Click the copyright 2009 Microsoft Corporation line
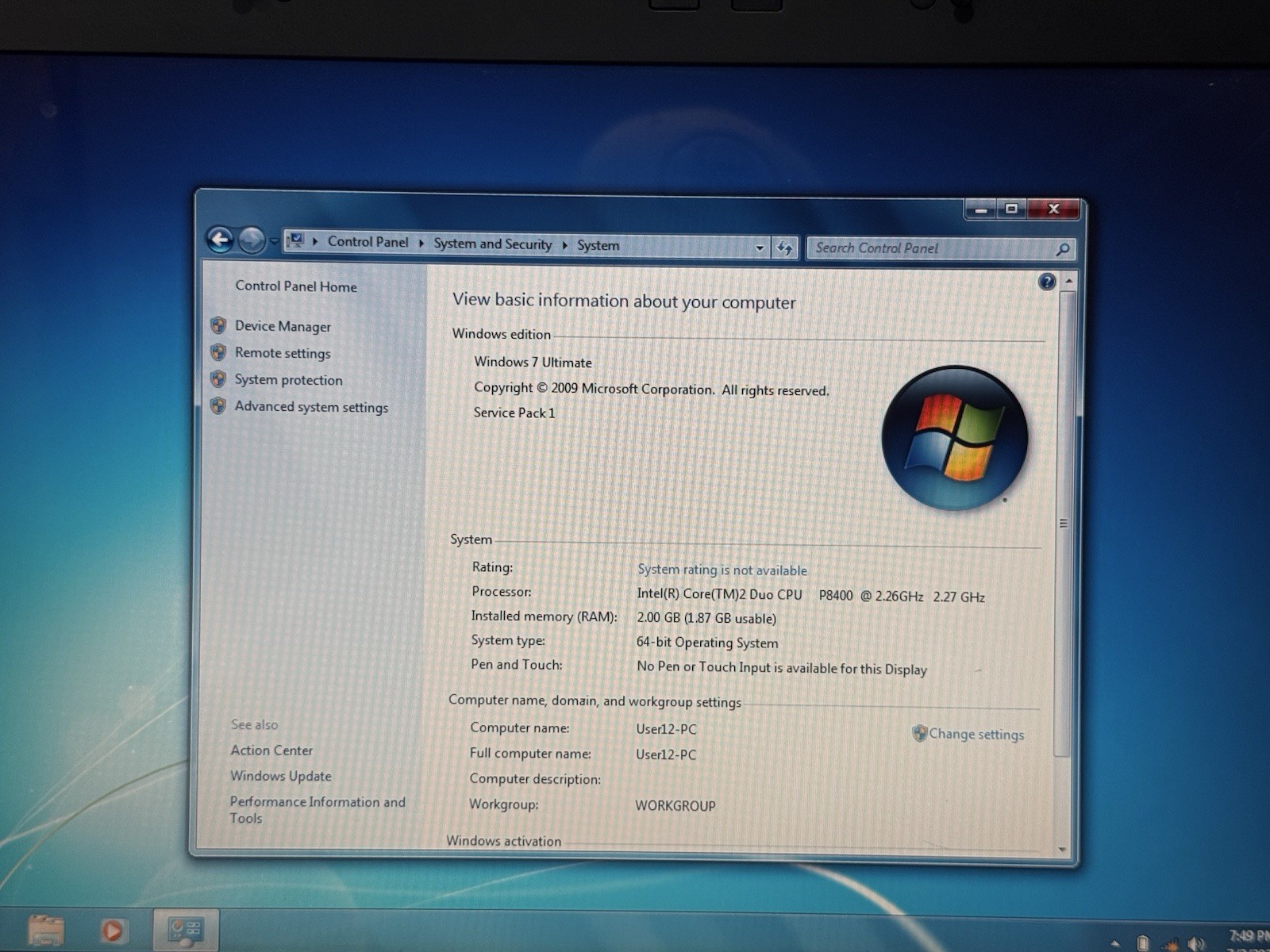Viewport: 1270px width, 952px height. 651,389
